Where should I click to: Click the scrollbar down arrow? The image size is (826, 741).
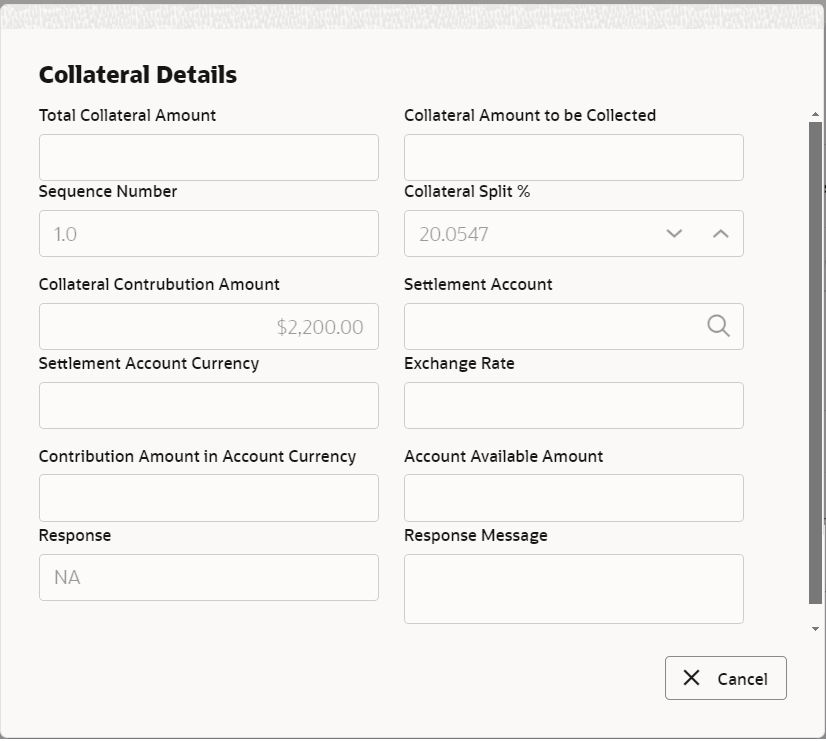point(812,628)
